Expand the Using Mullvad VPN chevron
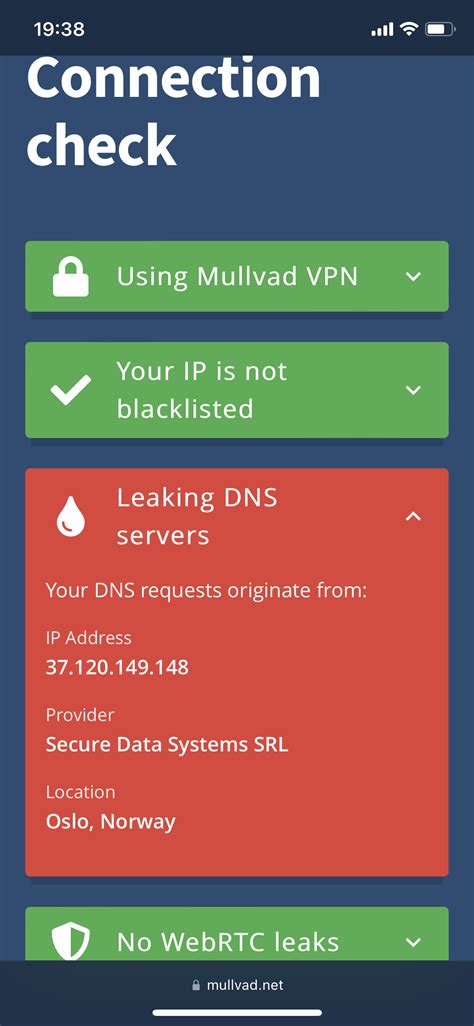 point(413,277)
